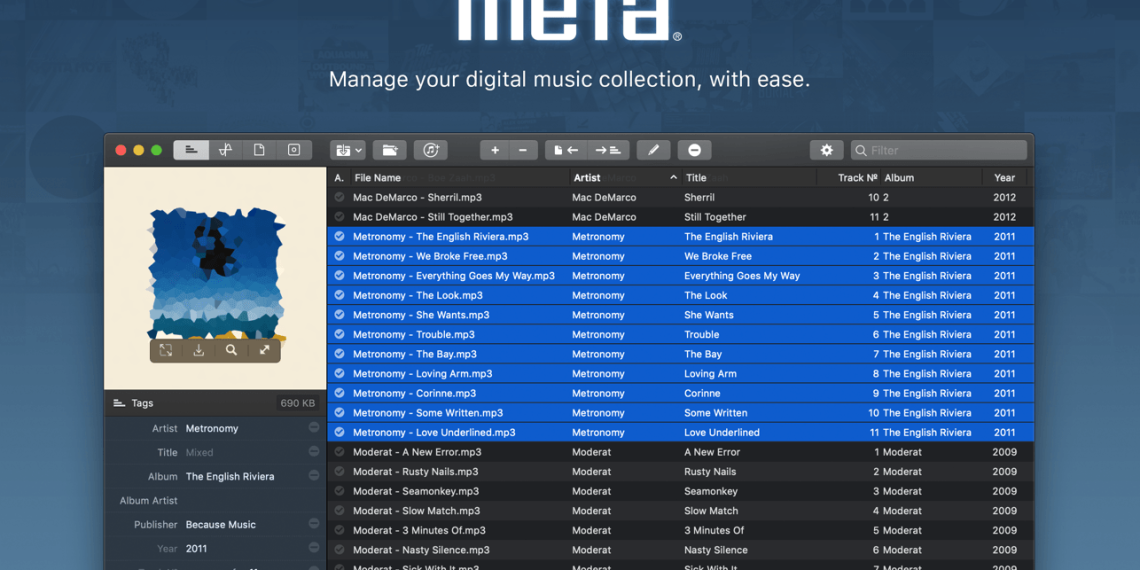Click the pencil edit icon in toolbar

click(x=653, y=150)
